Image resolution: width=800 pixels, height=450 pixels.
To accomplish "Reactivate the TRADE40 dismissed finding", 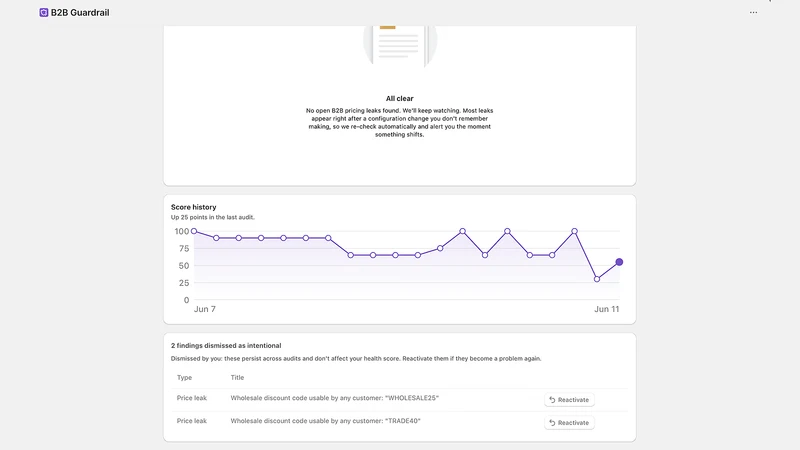I will (x=569, y=422).
